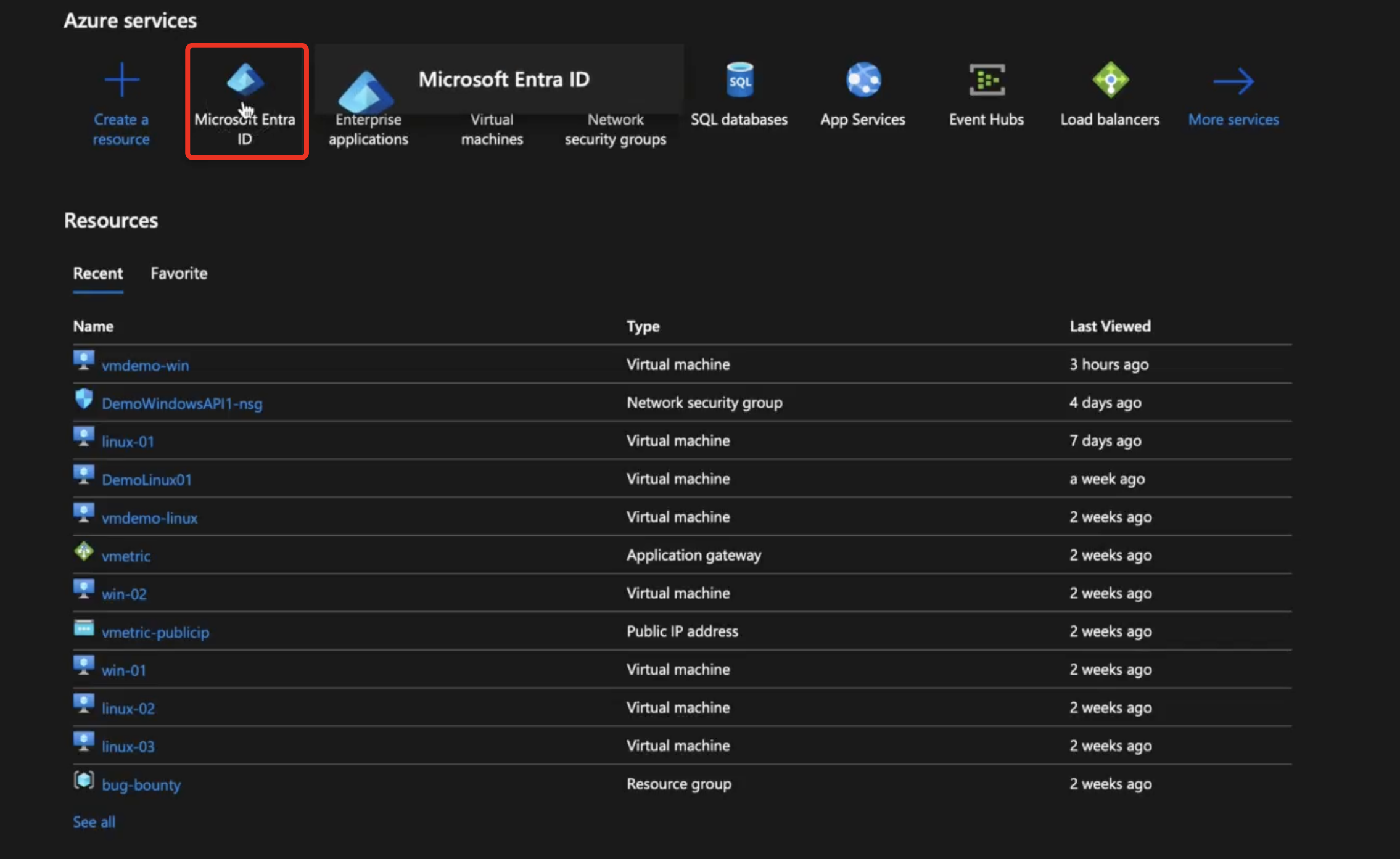Click the More services arrow icon
The image size is (1400, 859).
coord(1233,81)
